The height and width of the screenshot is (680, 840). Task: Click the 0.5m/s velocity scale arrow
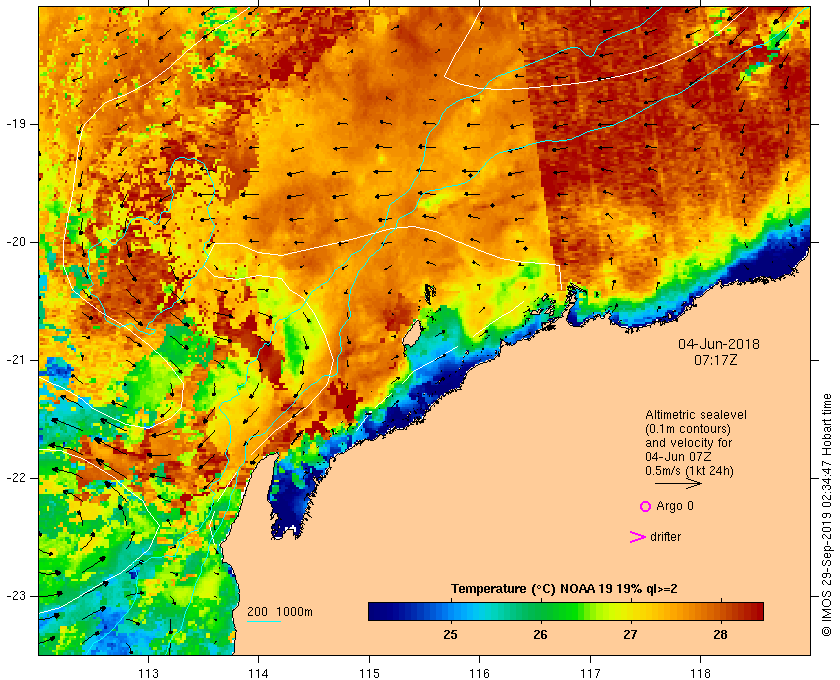tap(678, 484)
